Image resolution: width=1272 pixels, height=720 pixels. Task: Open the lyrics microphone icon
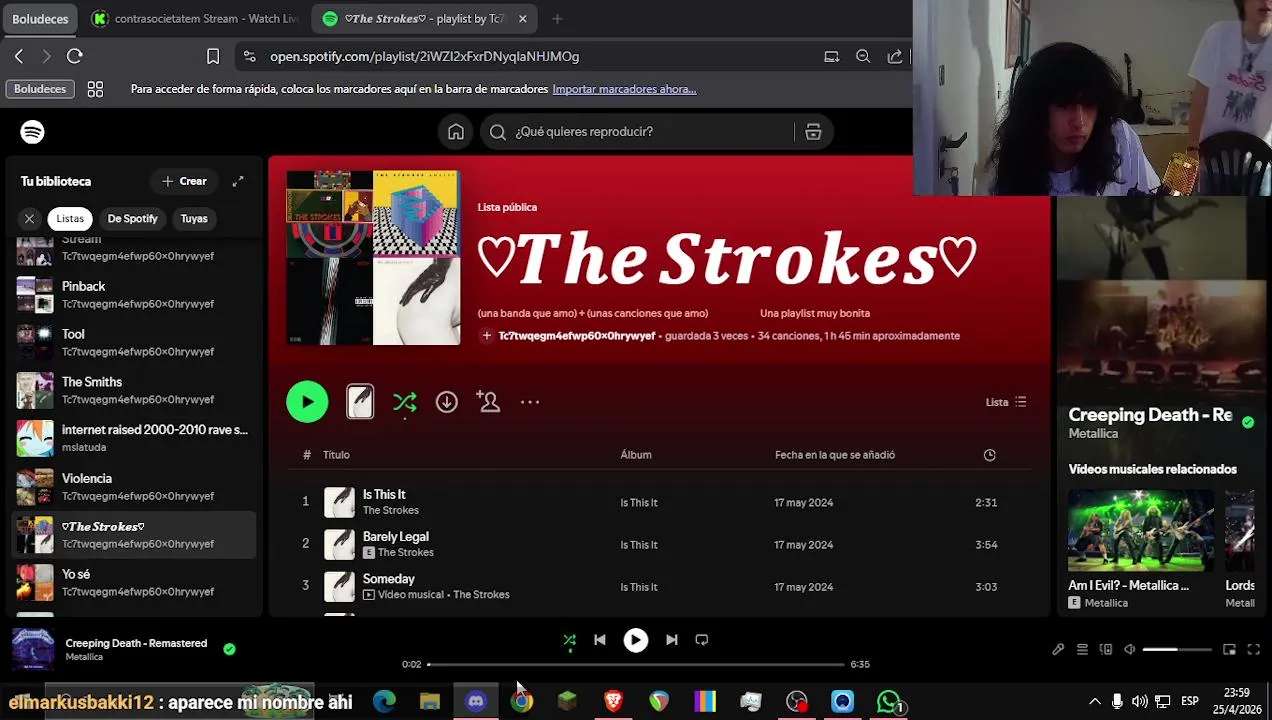click(1058, 650)
